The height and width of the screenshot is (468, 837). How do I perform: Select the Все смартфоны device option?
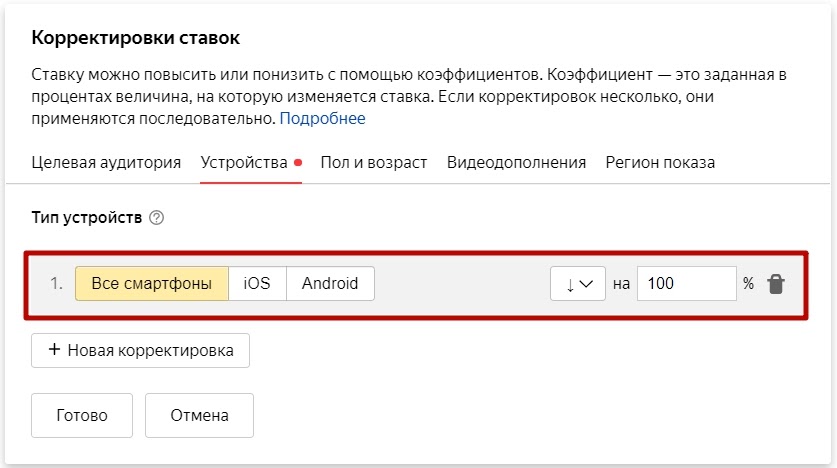[152, 283]
